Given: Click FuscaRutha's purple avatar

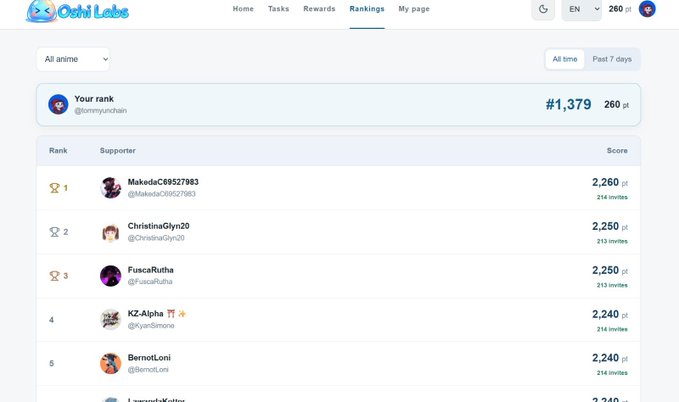Looking at the screenshot, I should pos(110,276).
